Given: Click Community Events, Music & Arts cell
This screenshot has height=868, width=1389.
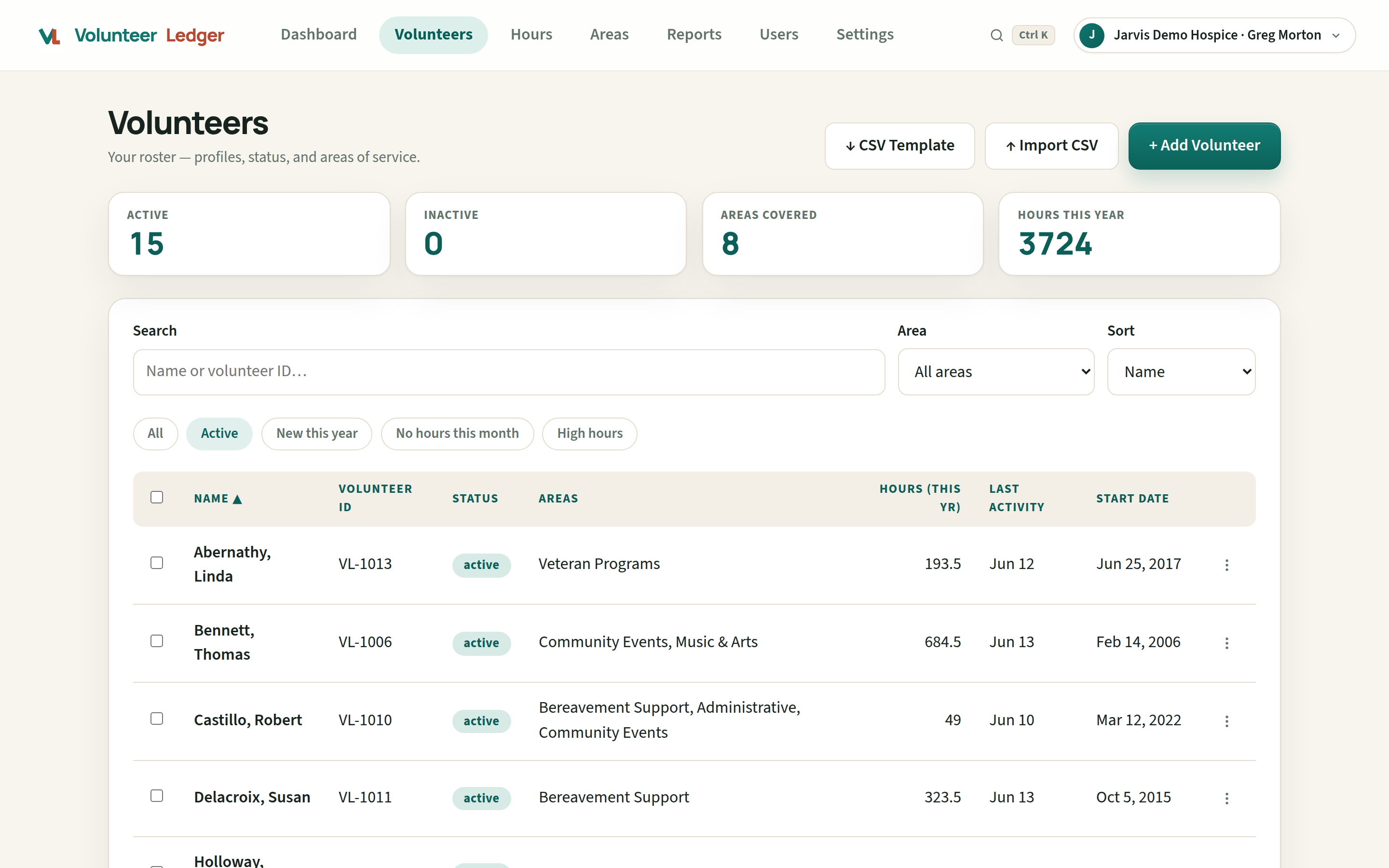Looking at the screenshot, I should tap(648, 642).
